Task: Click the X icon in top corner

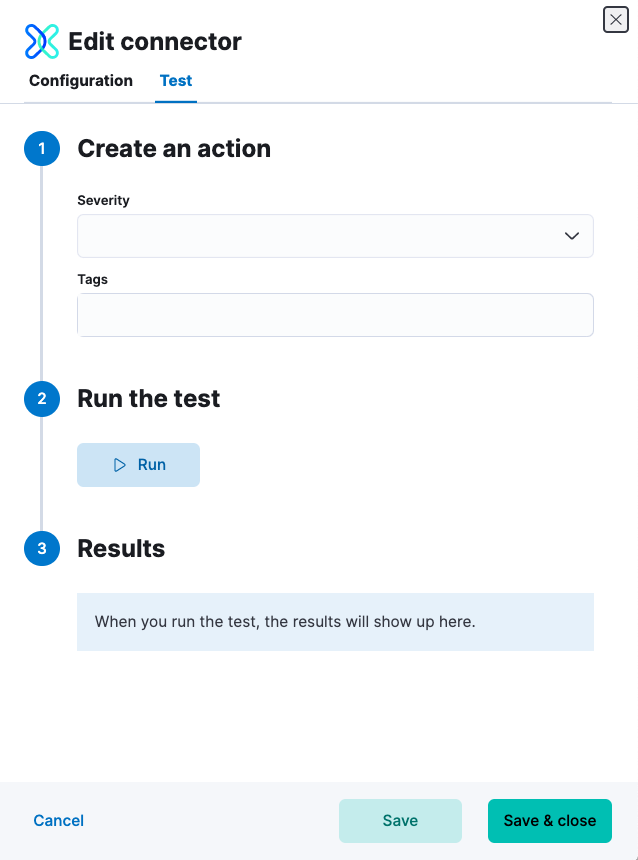Action: (615, 19)
